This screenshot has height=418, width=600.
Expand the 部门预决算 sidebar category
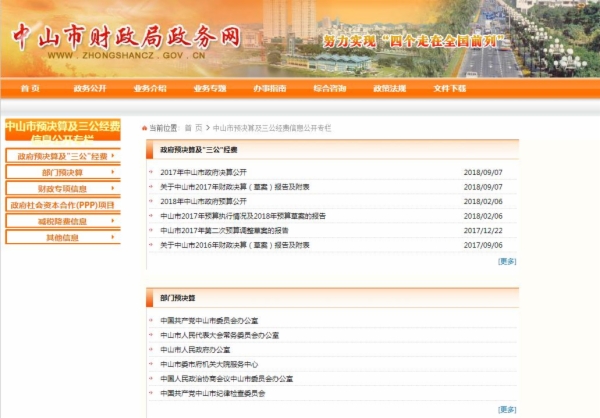point(62,173)
